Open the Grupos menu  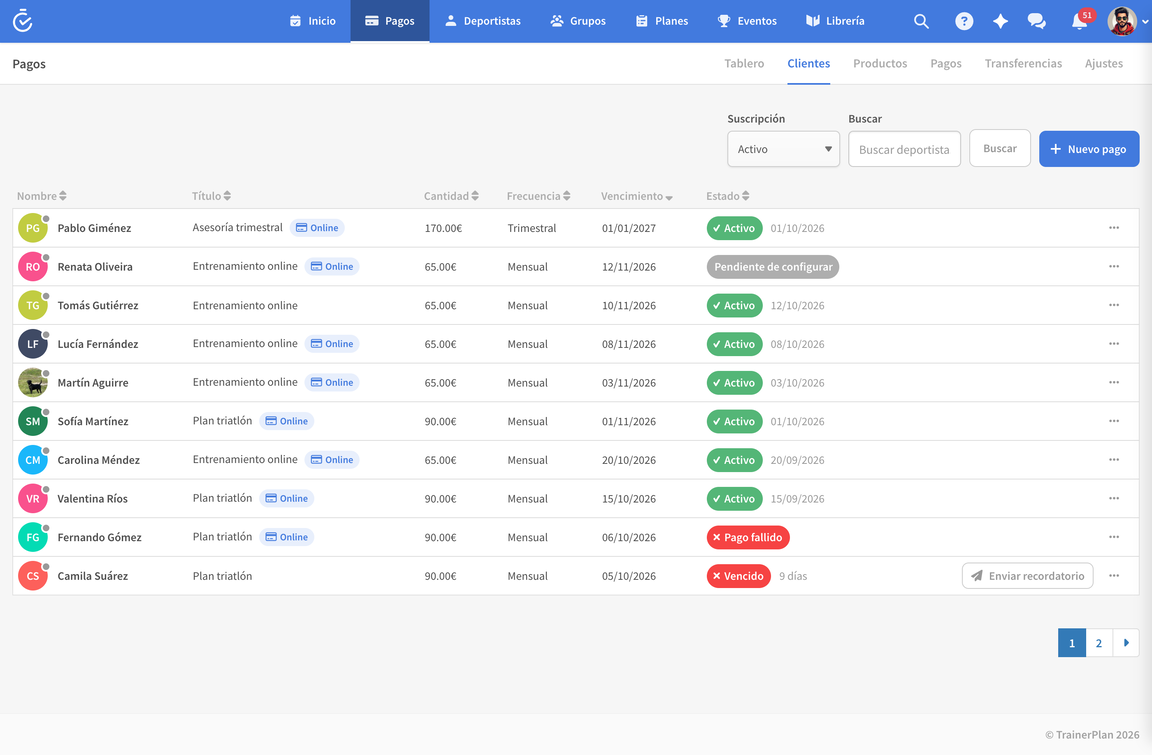tap(578, 21)
